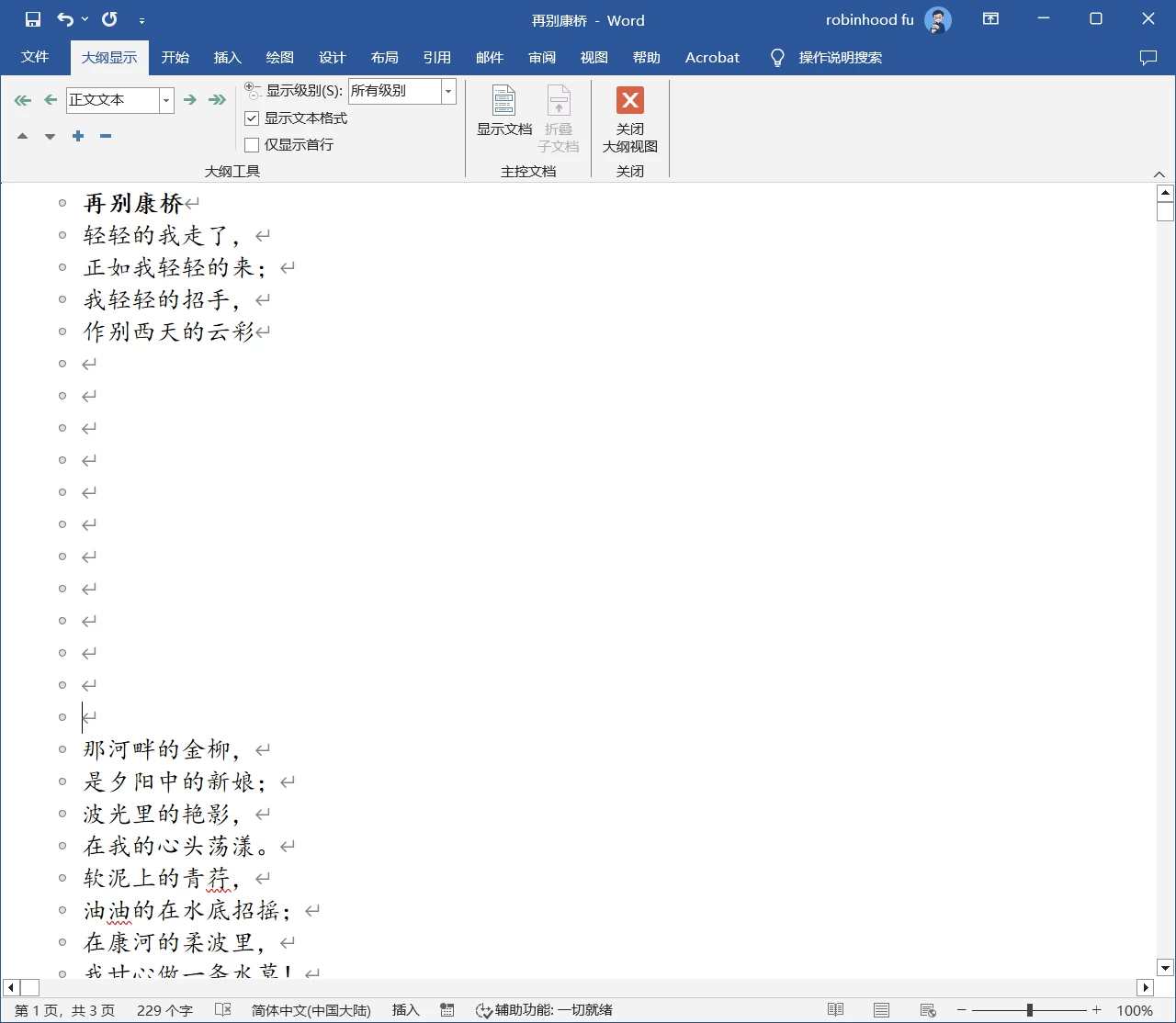Collapse the ribbon with chevron arrow

click(1159, 174)
